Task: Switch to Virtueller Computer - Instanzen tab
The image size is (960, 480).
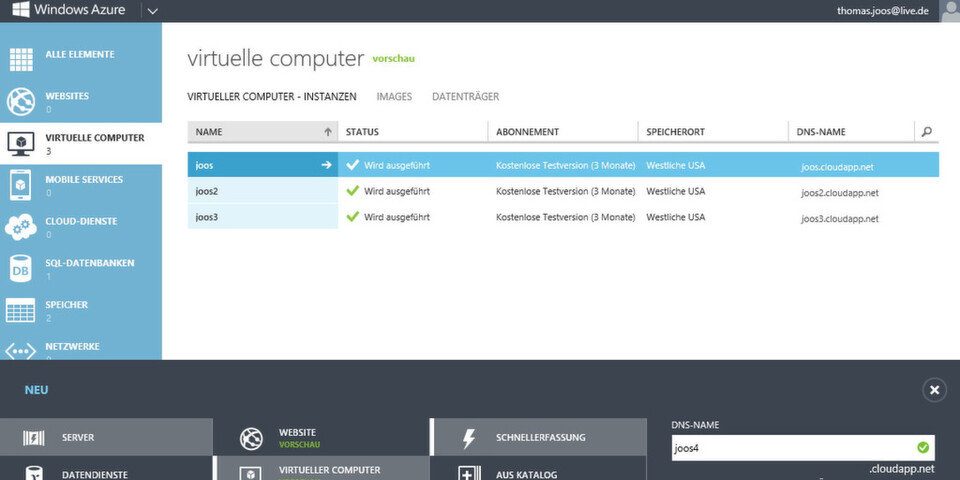Action: pyautogui.click(x=272, y=97)
